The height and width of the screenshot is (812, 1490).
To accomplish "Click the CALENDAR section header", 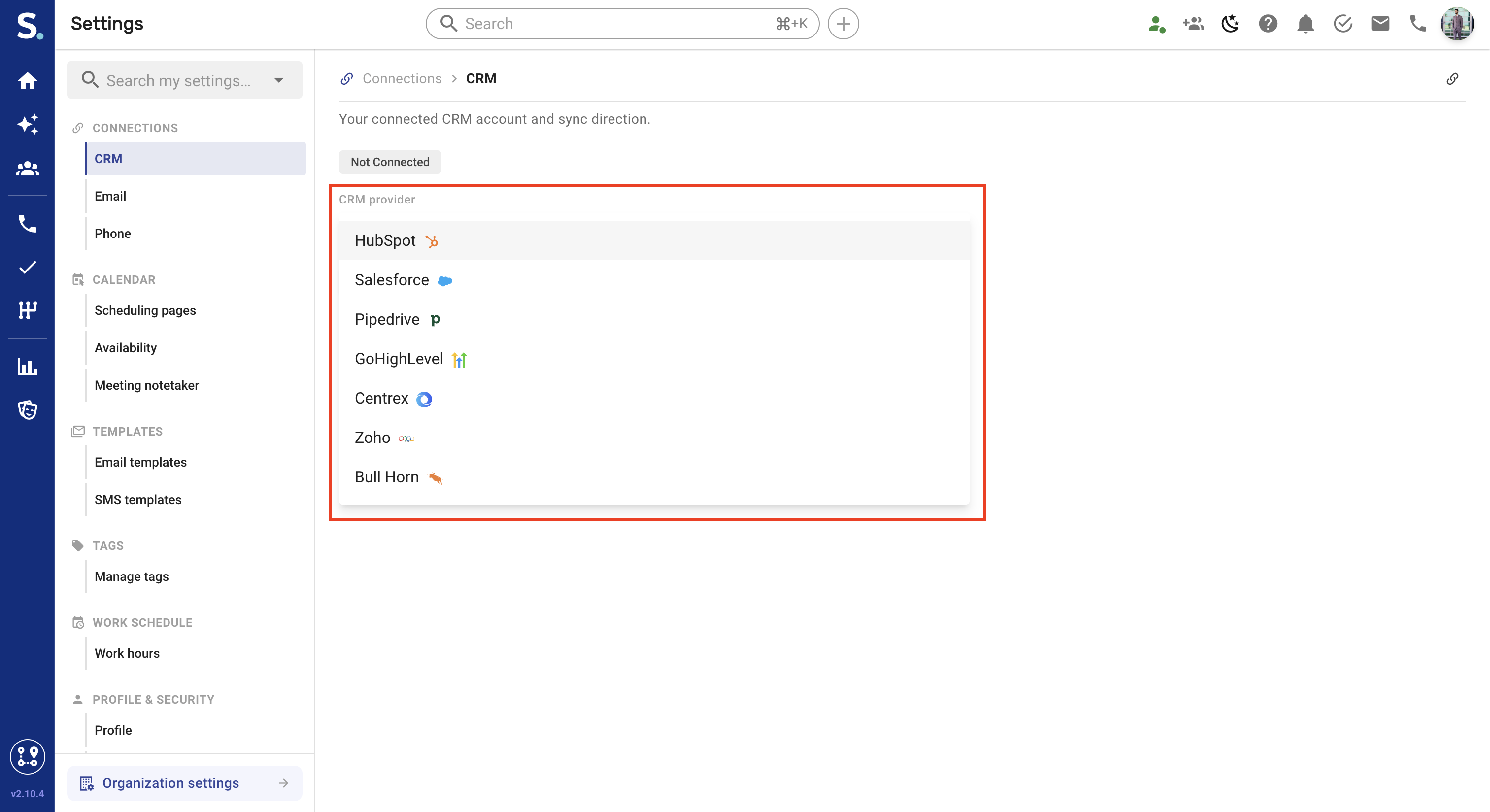I will pyautogui.click(x=124, y=280).
